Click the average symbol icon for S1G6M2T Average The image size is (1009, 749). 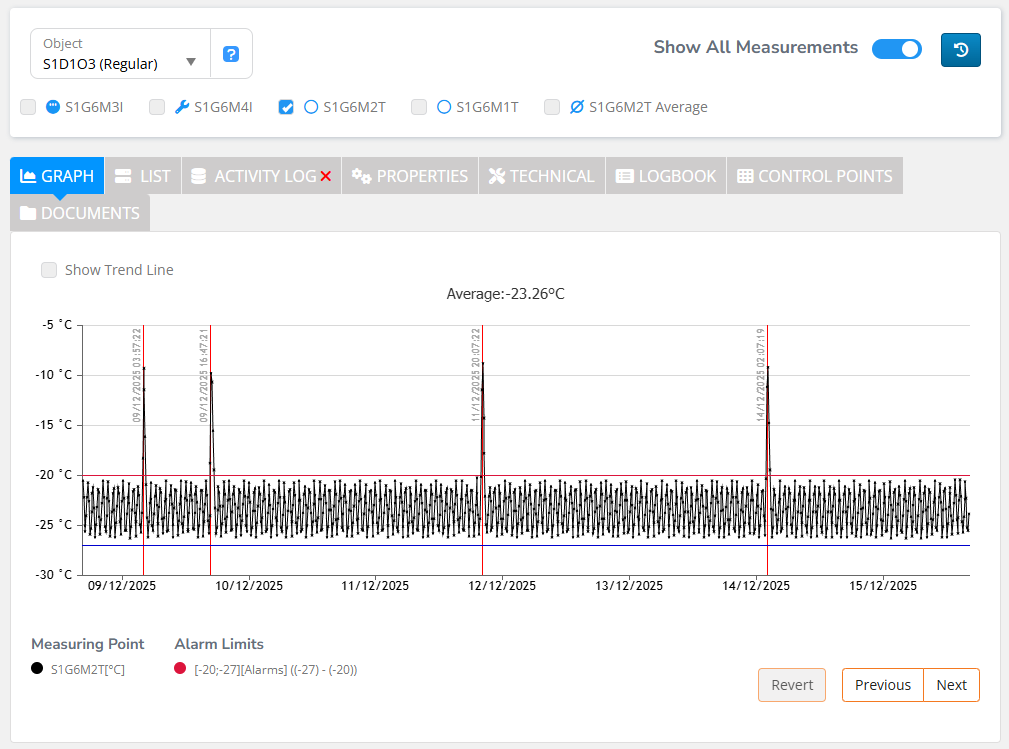pyautogui.click(x=576, y=107)
